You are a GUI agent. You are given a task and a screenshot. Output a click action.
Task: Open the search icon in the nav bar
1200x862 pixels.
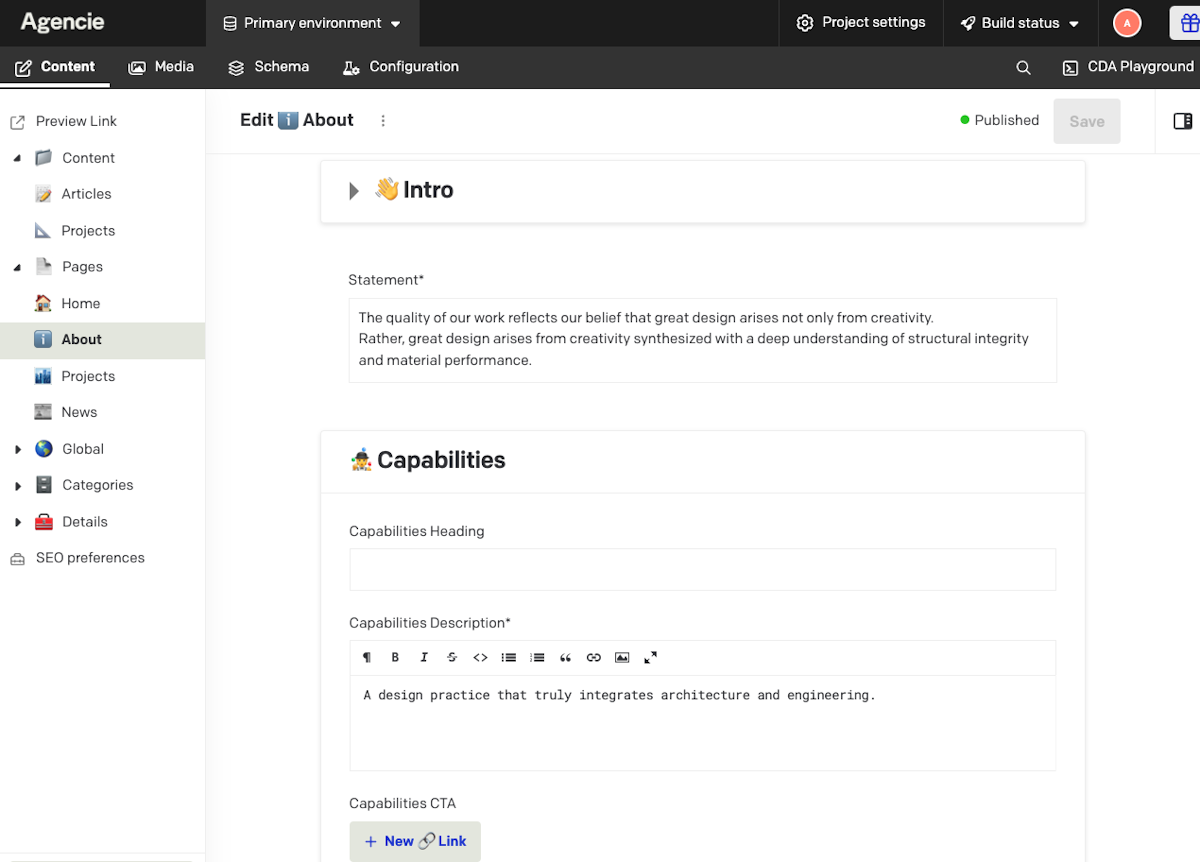click(x=1023, y=68)
